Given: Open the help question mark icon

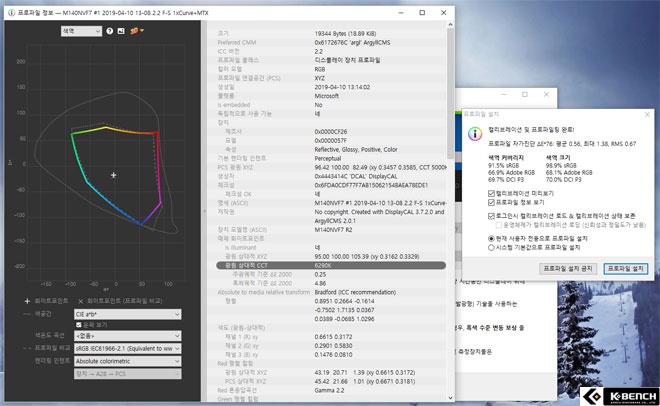Looking at the screenshot, I should (x=109, y=31).
